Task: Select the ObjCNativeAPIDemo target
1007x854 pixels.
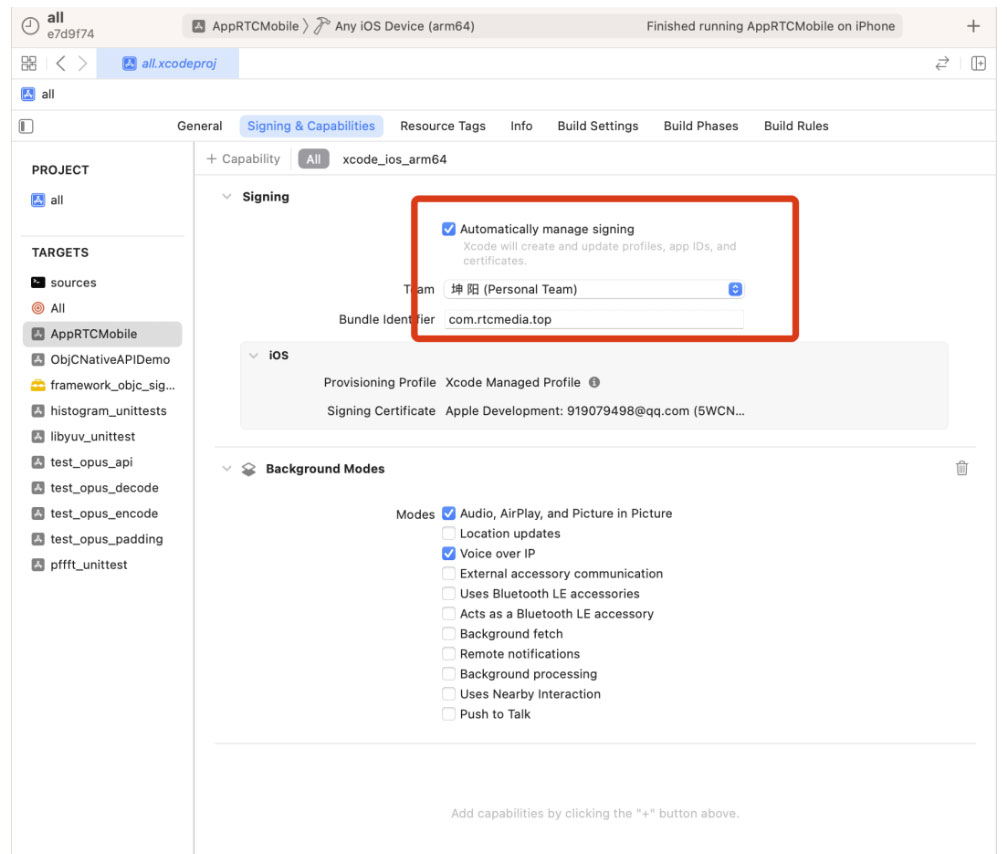Action: [110, 360]
